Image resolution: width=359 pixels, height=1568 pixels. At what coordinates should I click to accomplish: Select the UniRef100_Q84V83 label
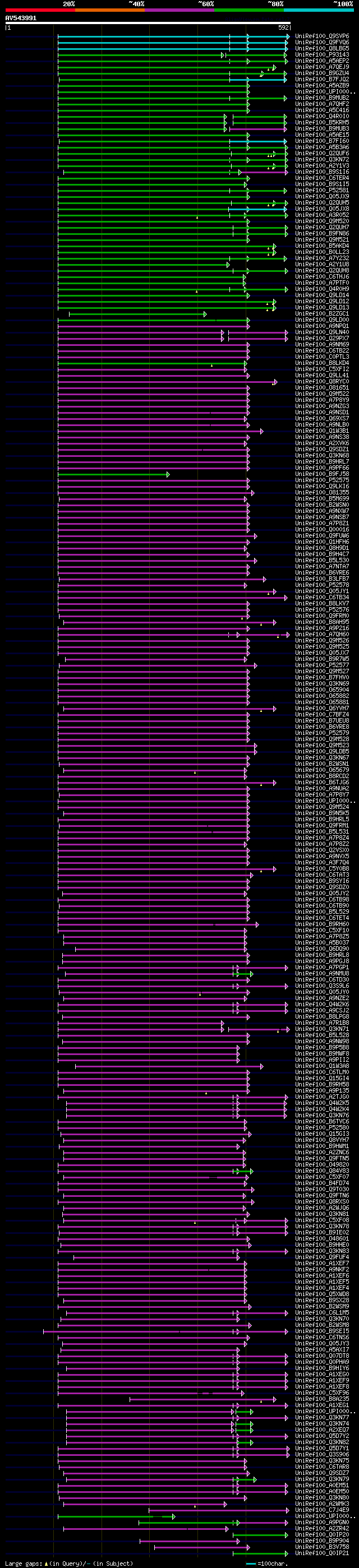322,1171
